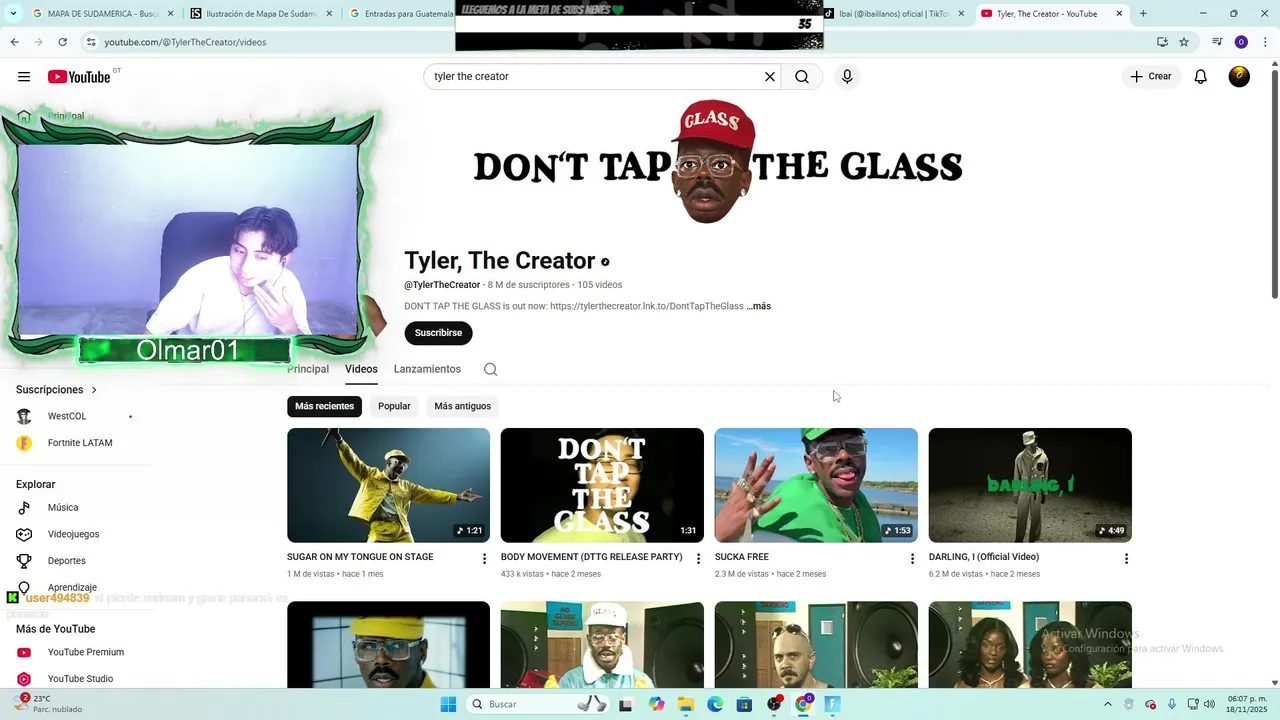Image resolution: width=1280 pixels, height=720 pixels.
Task: Open YouTube Studio sidebar entry
Action: click(x=80, y=679)
